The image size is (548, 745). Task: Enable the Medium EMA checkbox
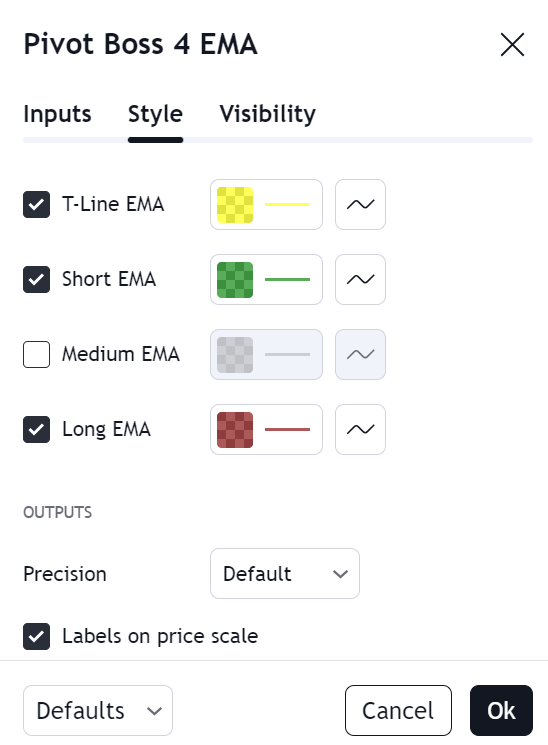[37, 354]
